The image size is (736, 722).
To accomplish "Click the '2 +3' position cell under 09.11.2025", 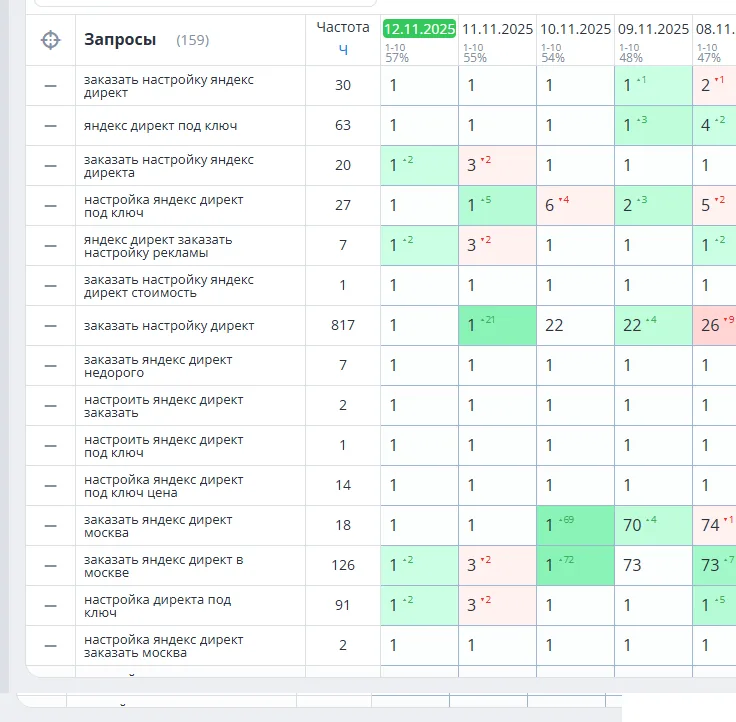I will 653,206.
